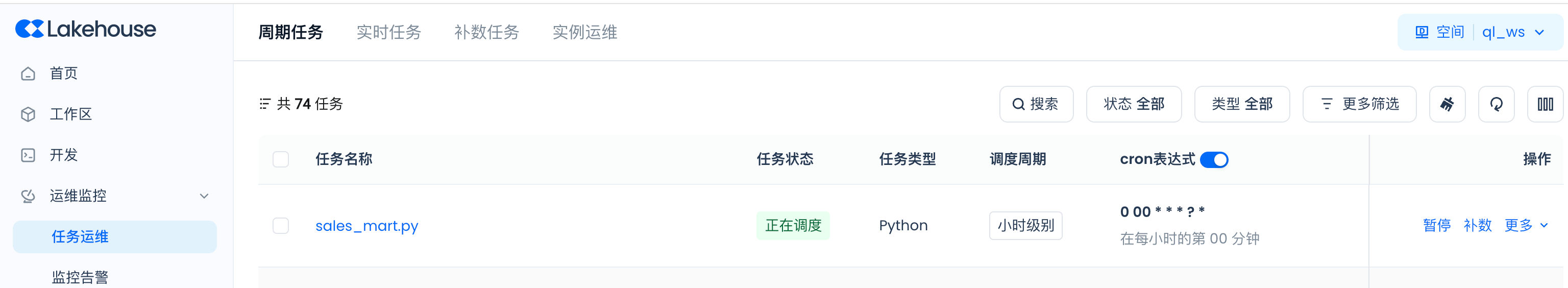The image size is (1568, 288).
Task: Open the 工作区 cube icon
Action: coord(28,114)
